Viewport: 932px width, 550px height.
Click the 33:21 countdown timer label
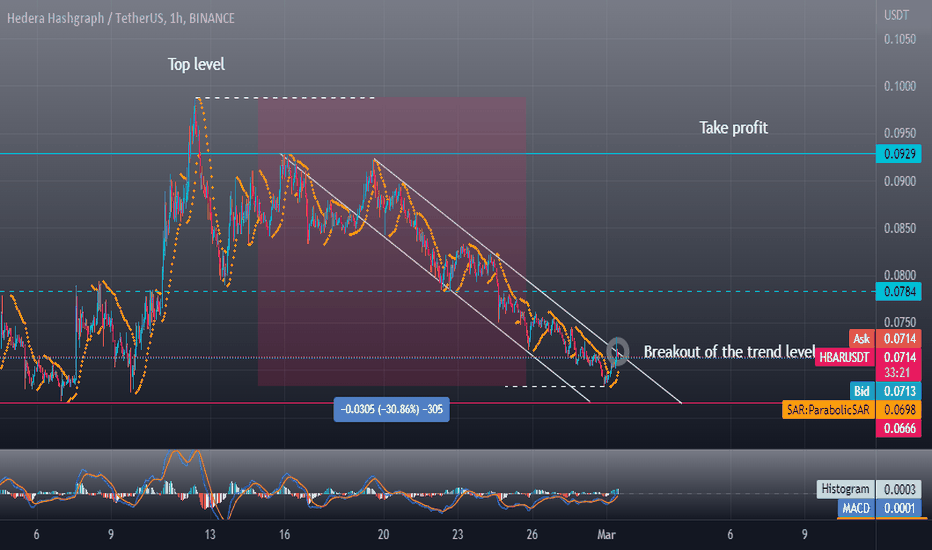897,373
